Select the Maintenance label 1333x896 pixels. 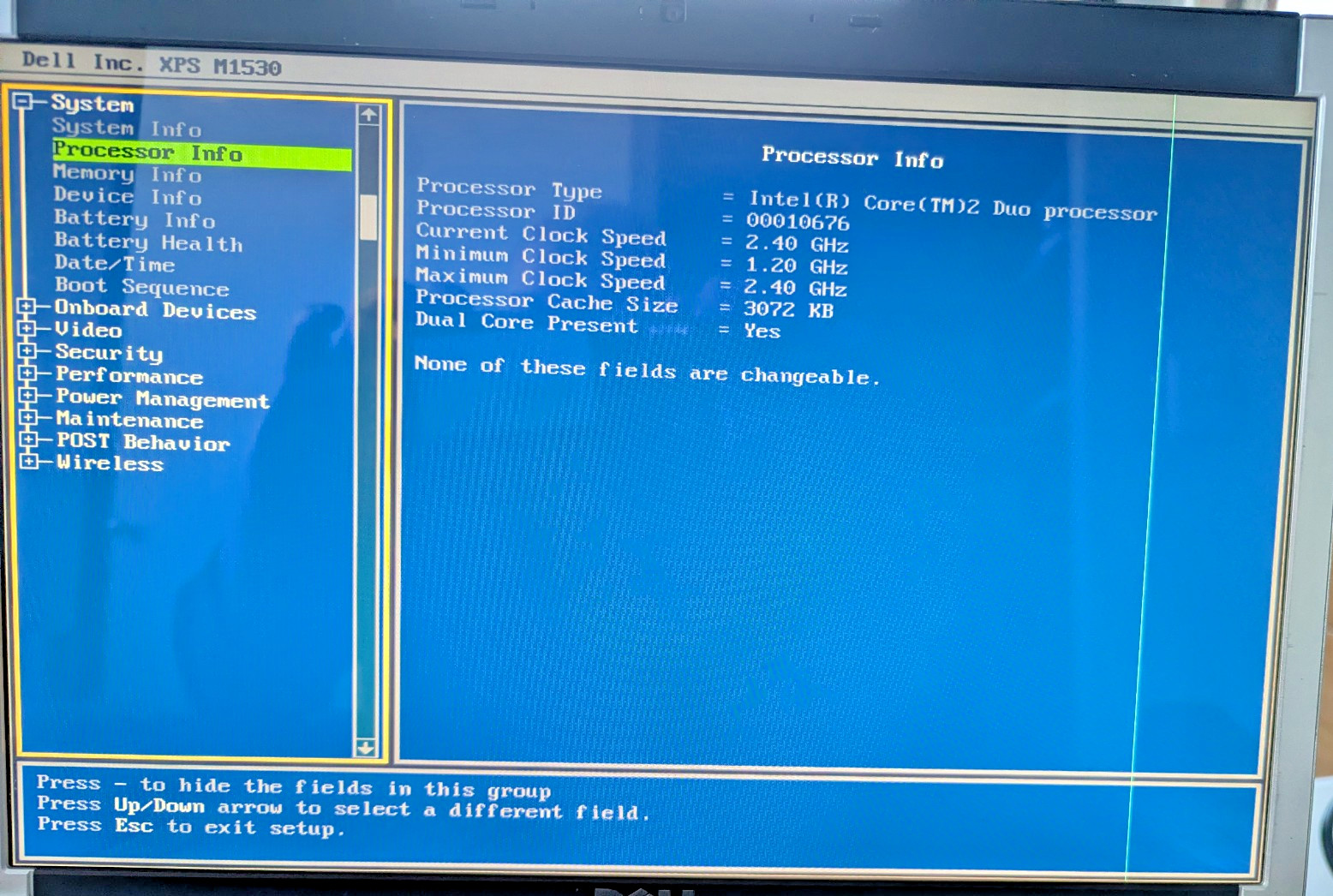(x=129, y=420)
